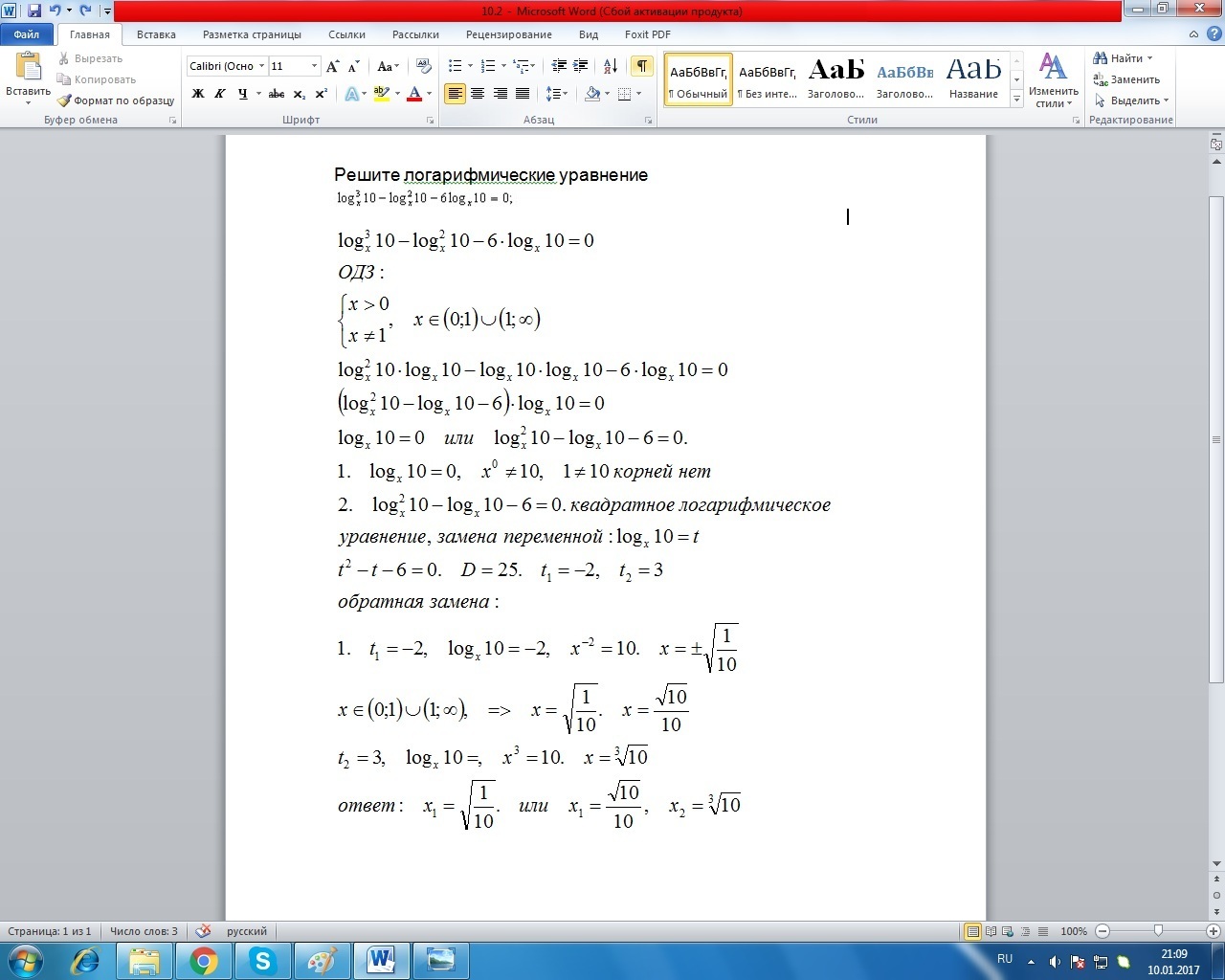Click the Заменить (Replace) button
This screenshot has height=980, width=1225.
pyautogui.click(x=1127, y=79)
